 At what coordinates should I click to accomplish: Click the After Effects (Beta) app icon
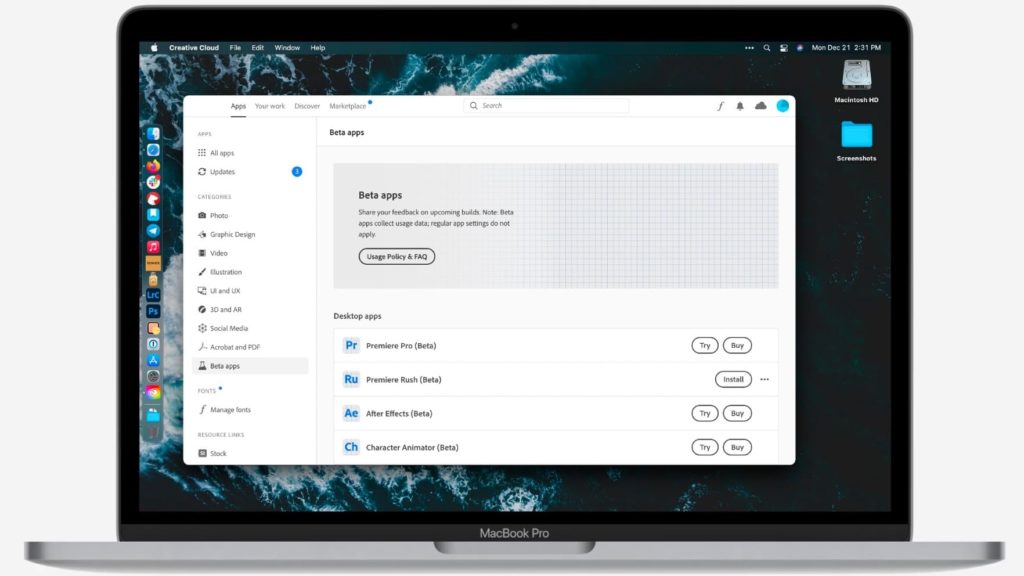point(351,413)
